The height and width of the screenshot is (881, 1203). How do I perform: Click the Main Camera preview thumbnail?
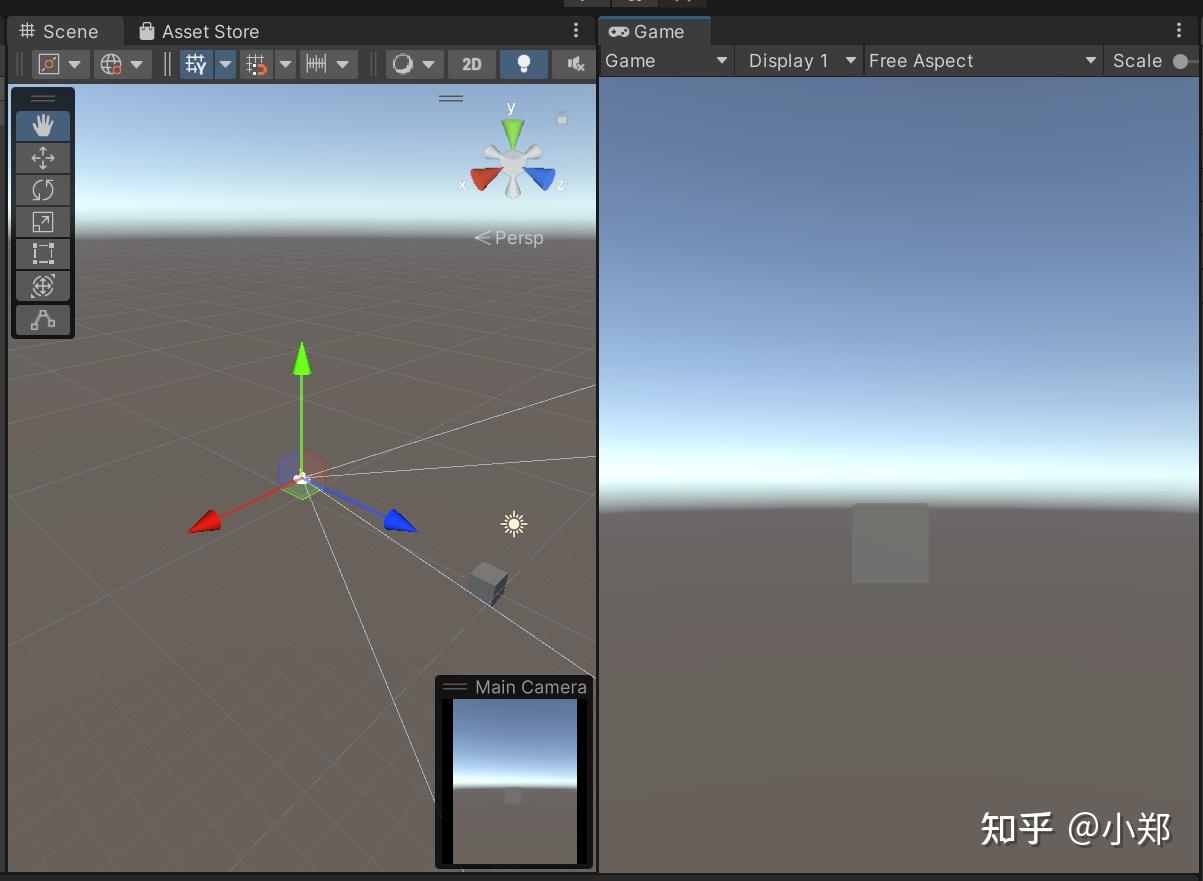coord(515,781)
